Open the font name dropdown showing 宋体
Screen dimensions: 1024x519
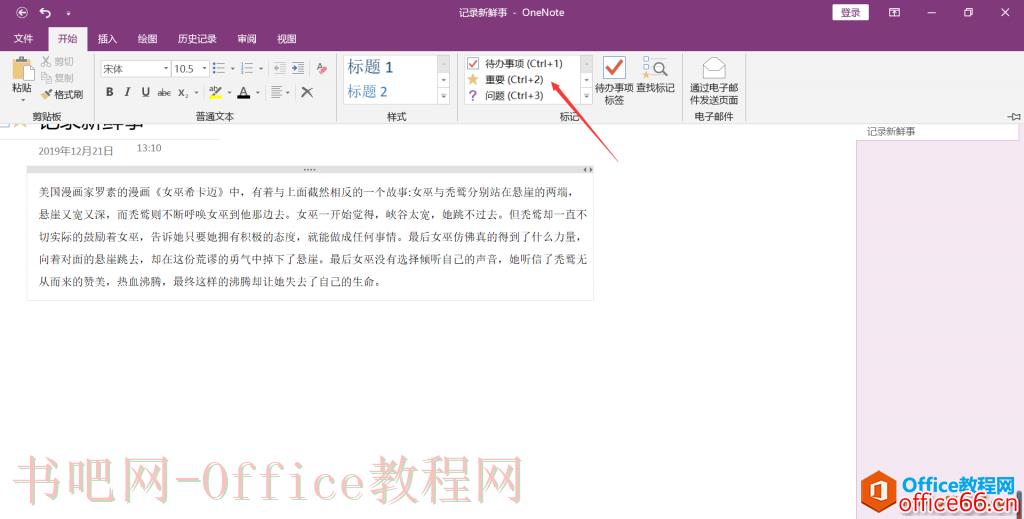click(x=166, y=69)
